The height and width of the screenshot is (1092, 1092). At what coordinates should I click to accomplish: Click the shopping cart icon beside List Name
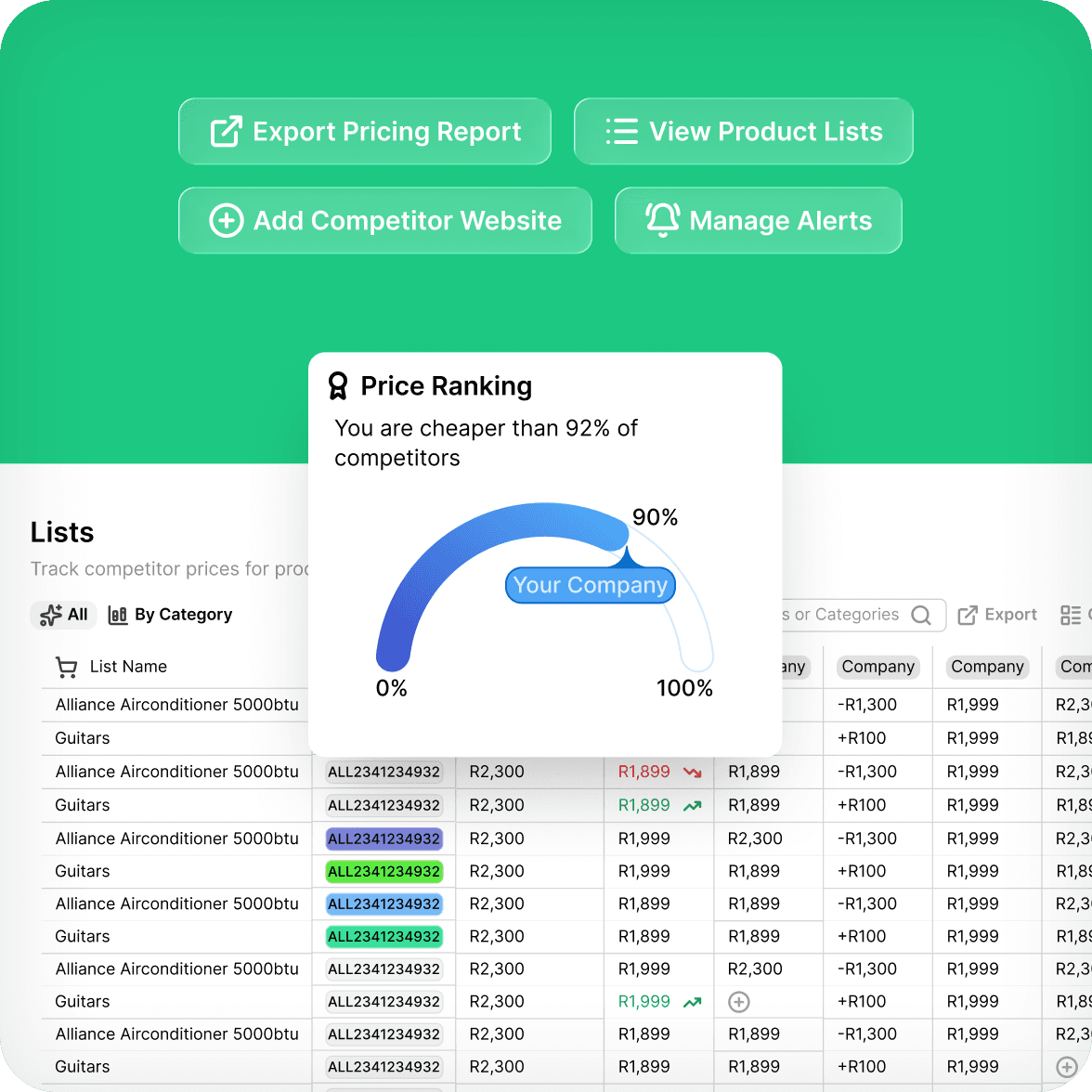(66, 667)
